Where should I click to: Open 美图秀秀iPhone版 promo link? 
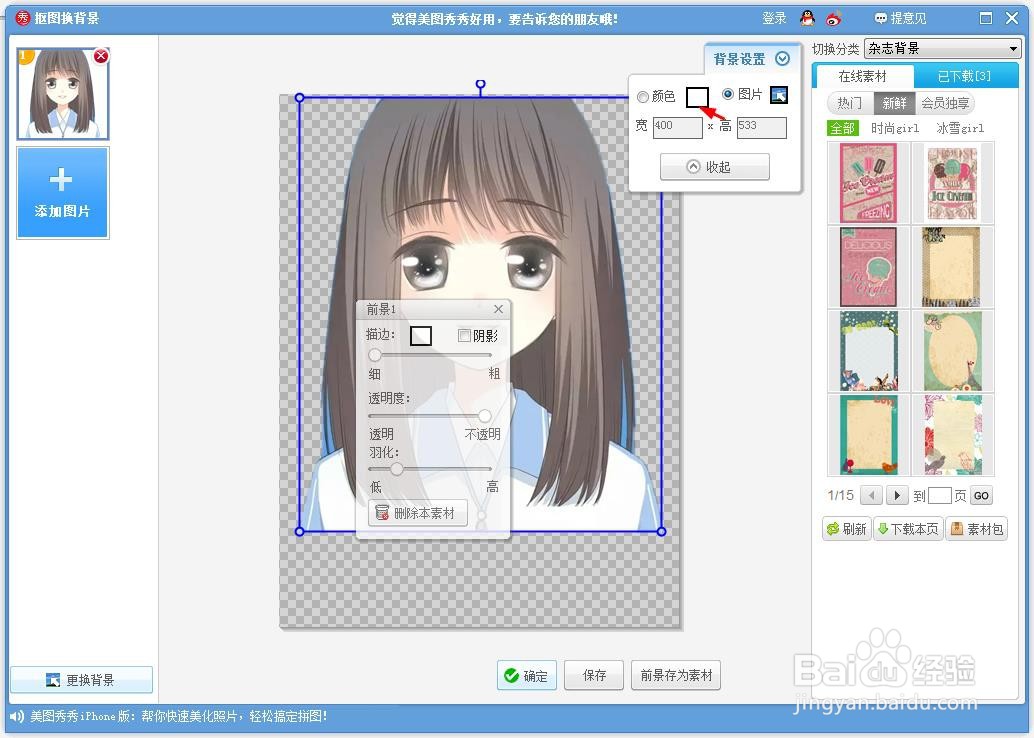[178, 716]
